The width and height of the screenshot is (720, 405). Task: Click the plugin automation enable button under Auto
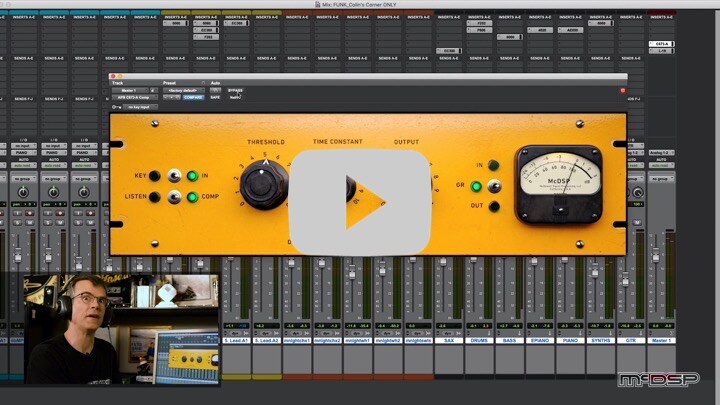pos(215,90)
